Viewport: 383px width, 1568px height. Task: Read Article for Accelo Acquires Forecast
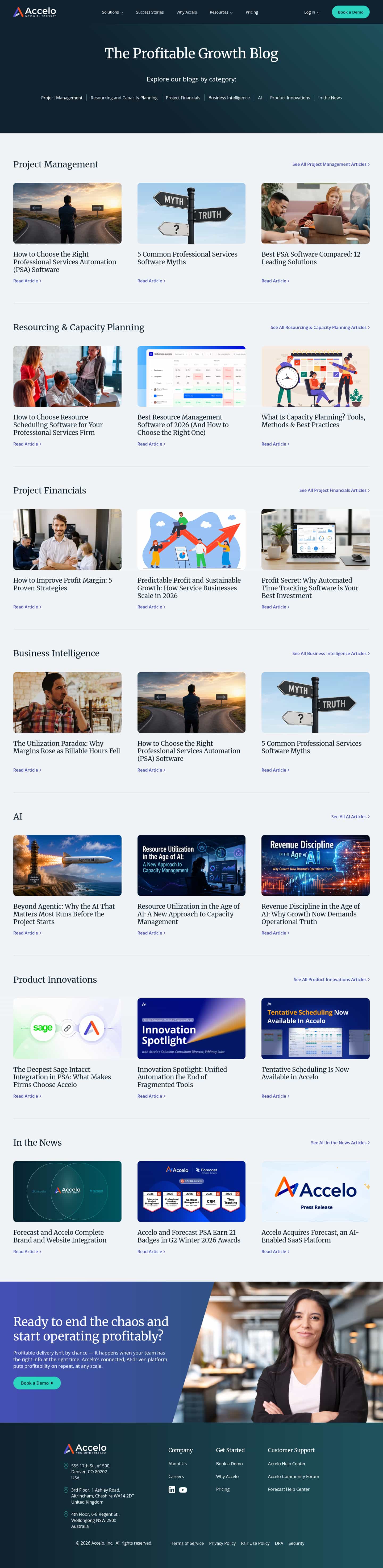[x=275, y=1252]
